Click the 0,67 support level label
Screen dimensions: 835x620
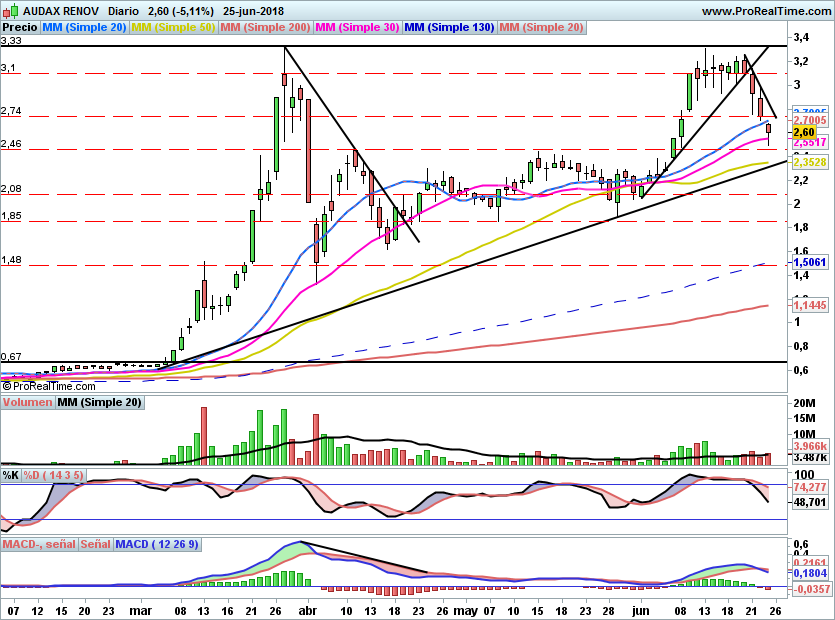coord(11,356)
